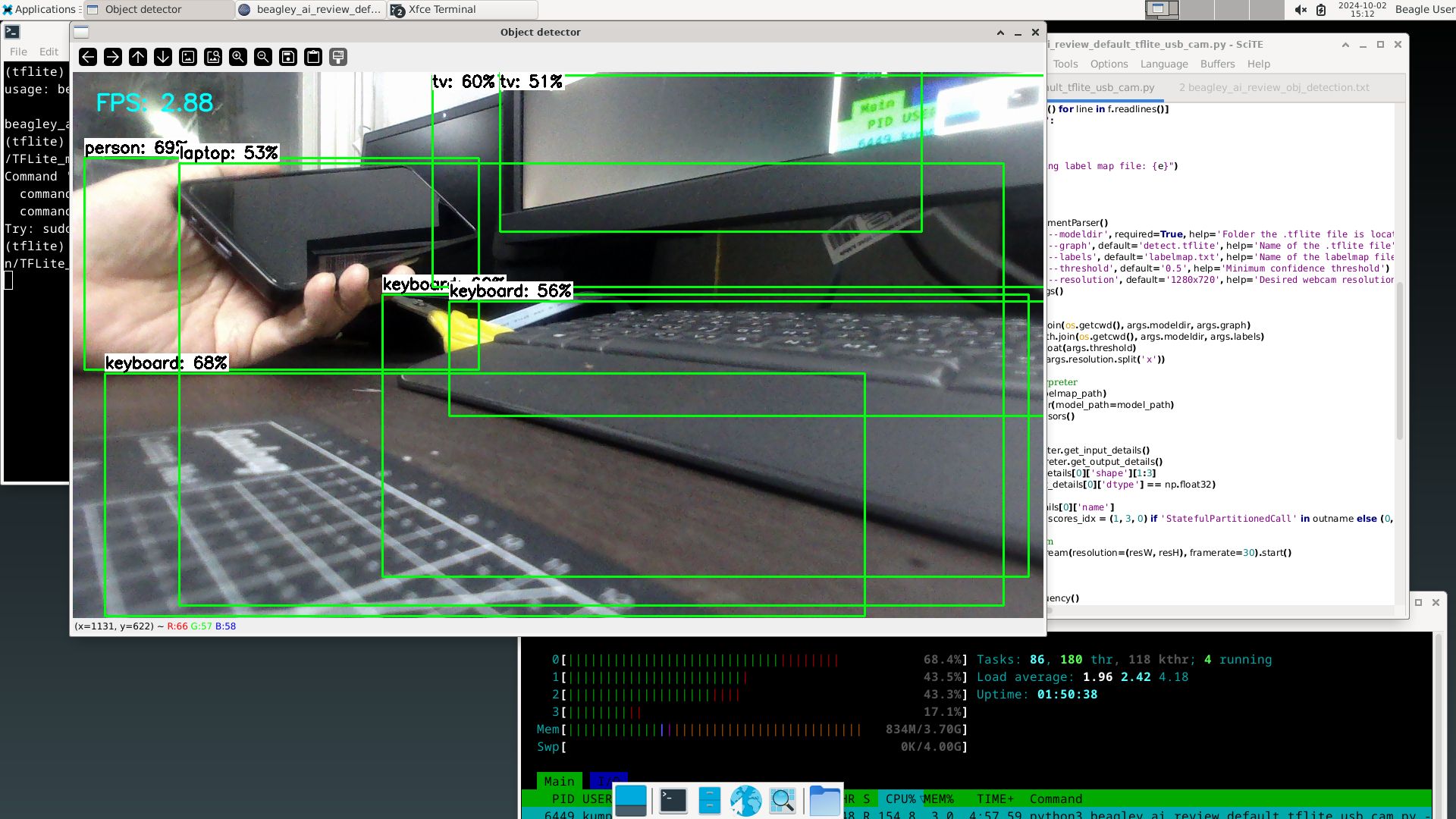Screen dimensions: 1456x819
Task: Save the current image with the floppy icon
Action: 288,57
